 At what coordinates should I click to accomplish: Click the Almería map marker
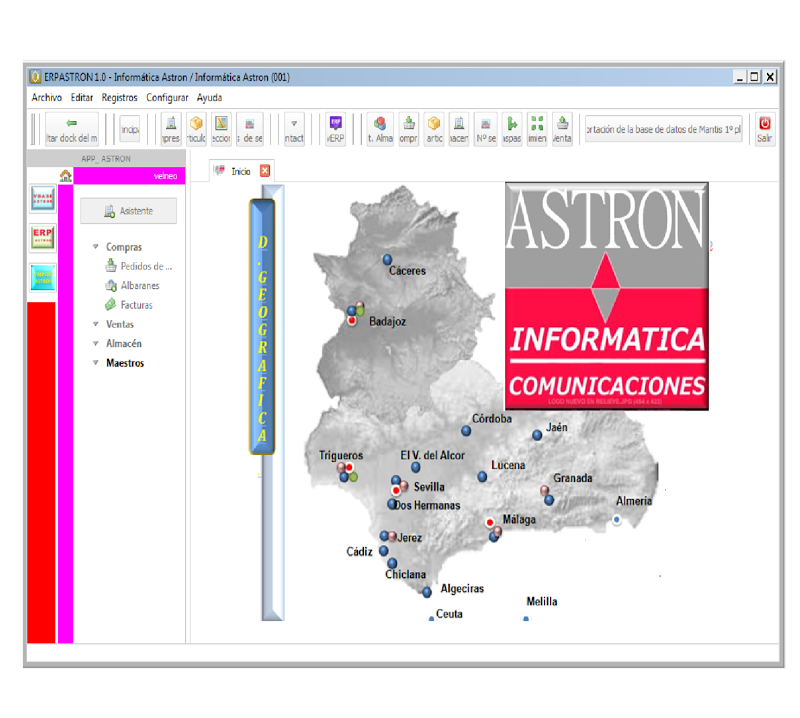617,519
